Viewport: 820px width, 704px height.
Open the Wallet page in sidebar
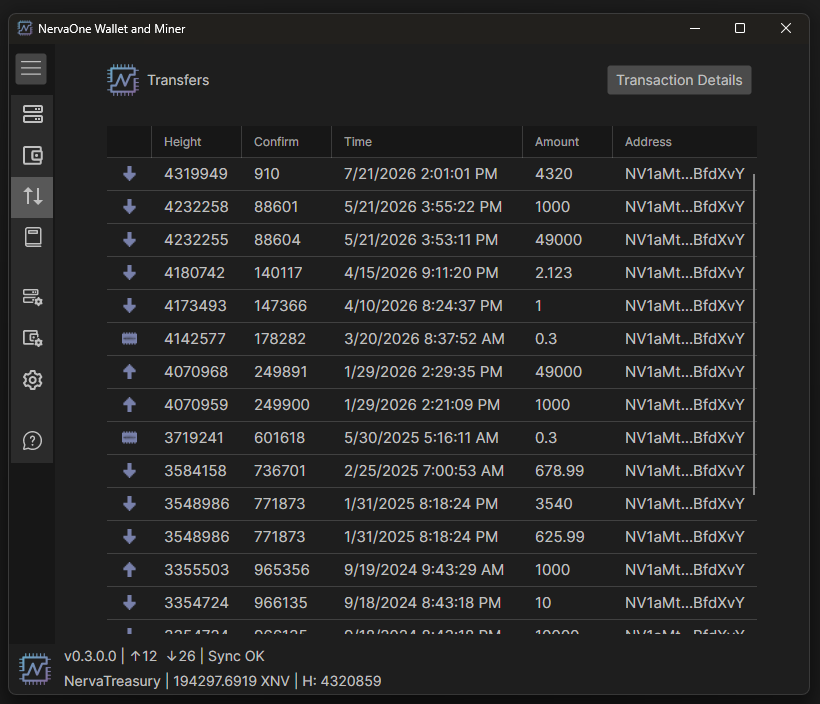coord(32,155)
